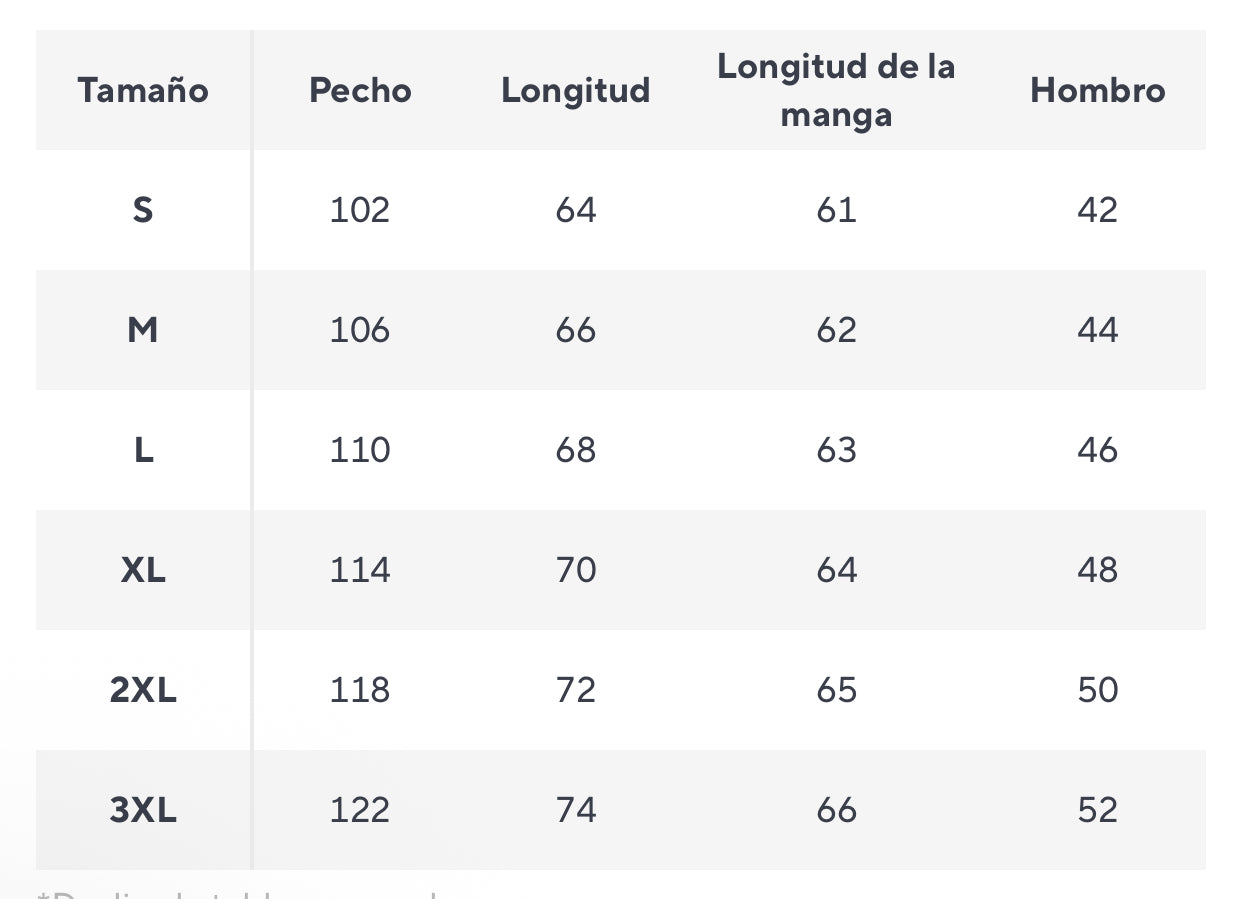Click the Hombro column header
1242x899 pixels.
[x=1098, y=90]
